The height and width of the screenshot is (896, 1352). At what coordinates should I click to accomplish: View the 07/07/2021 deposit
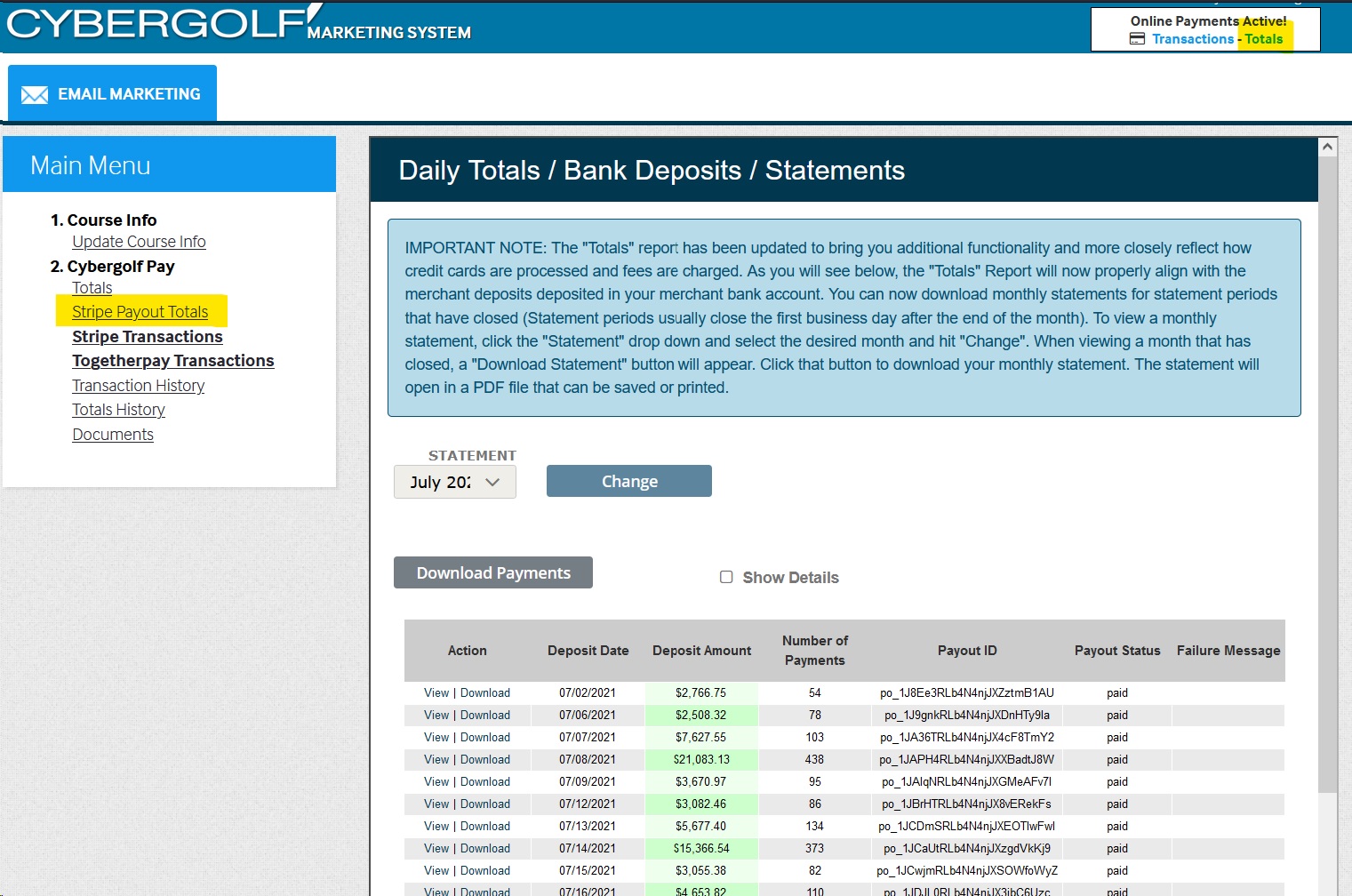pos(436,737)
